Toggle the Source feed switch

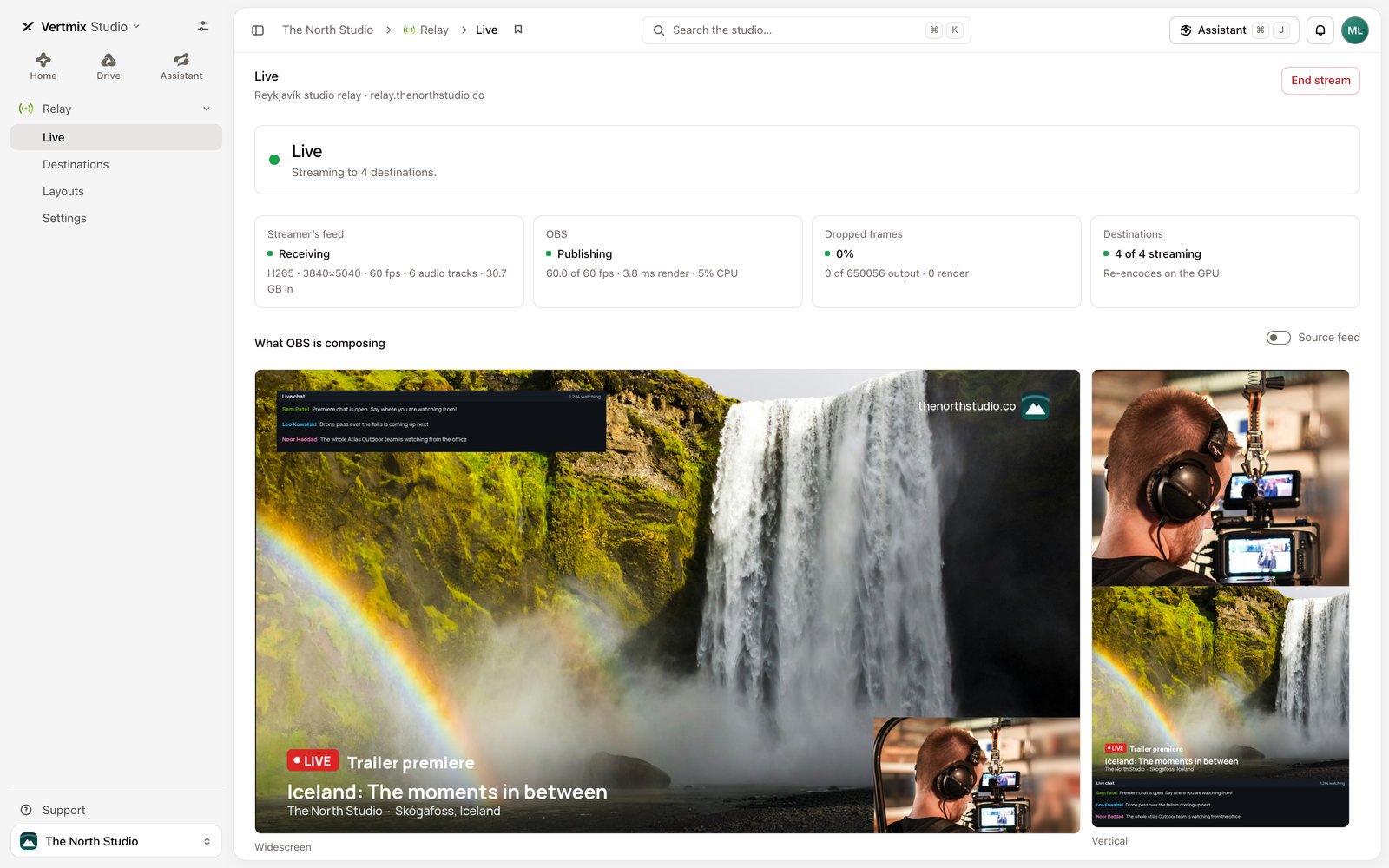[x=1279, y=338]
